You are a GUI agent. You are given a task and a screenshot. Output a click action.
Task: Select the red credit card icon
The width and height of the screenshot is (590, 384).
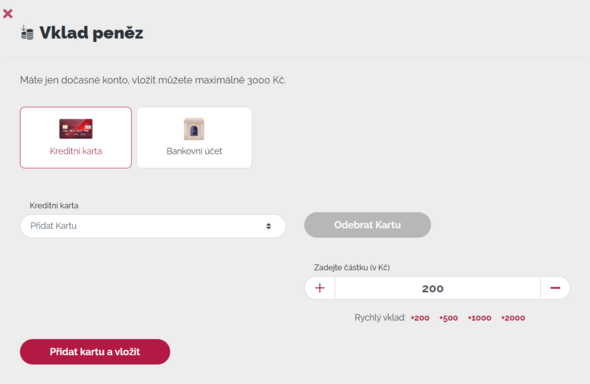tap(76, 129)
